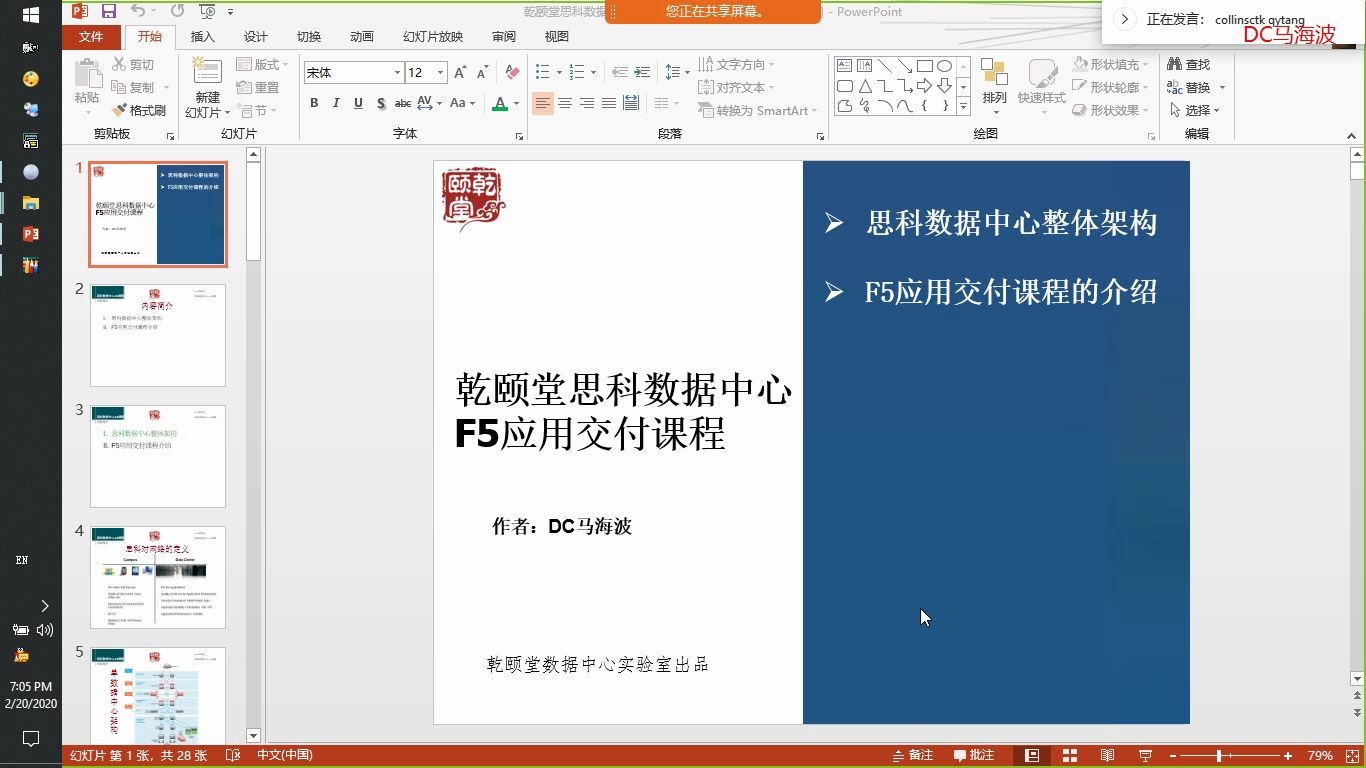Switch to the Transitions (切换) tab
The image size is (1366, 768).
pos(309,37)
